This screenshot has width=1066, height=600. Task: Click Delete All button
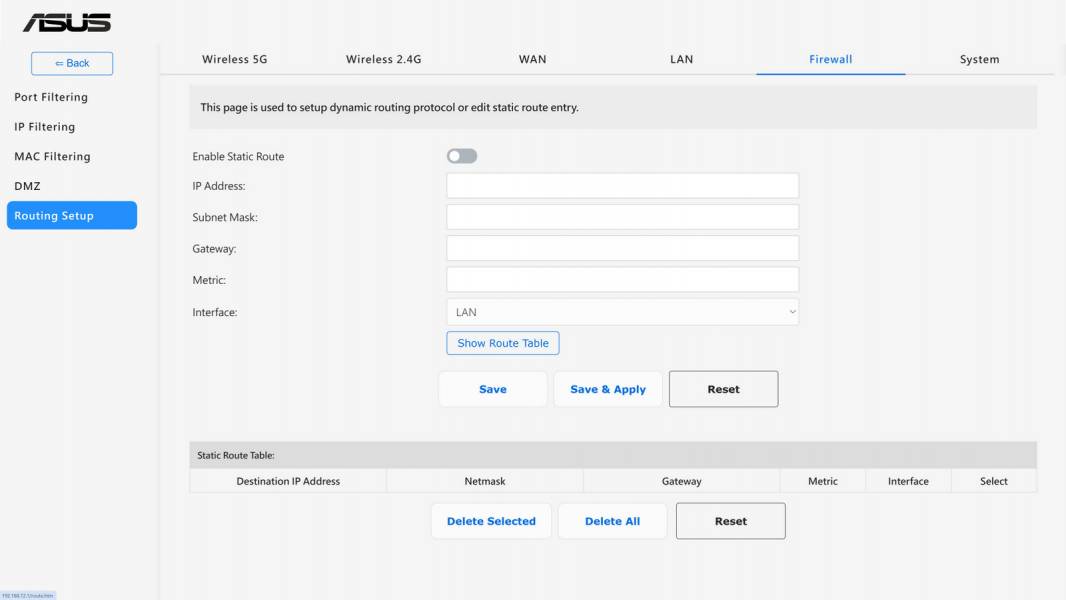[x=613, y=521]
